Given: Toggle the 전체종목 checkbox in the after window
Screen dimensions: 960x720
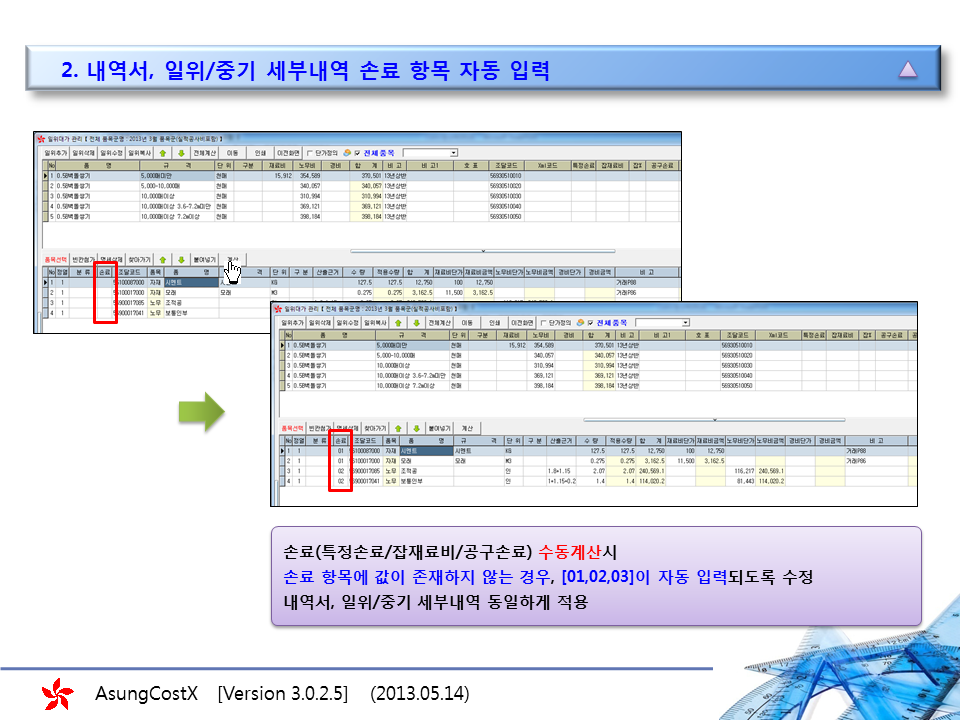Looking at the screenshot, I should (x=589, y=323).
